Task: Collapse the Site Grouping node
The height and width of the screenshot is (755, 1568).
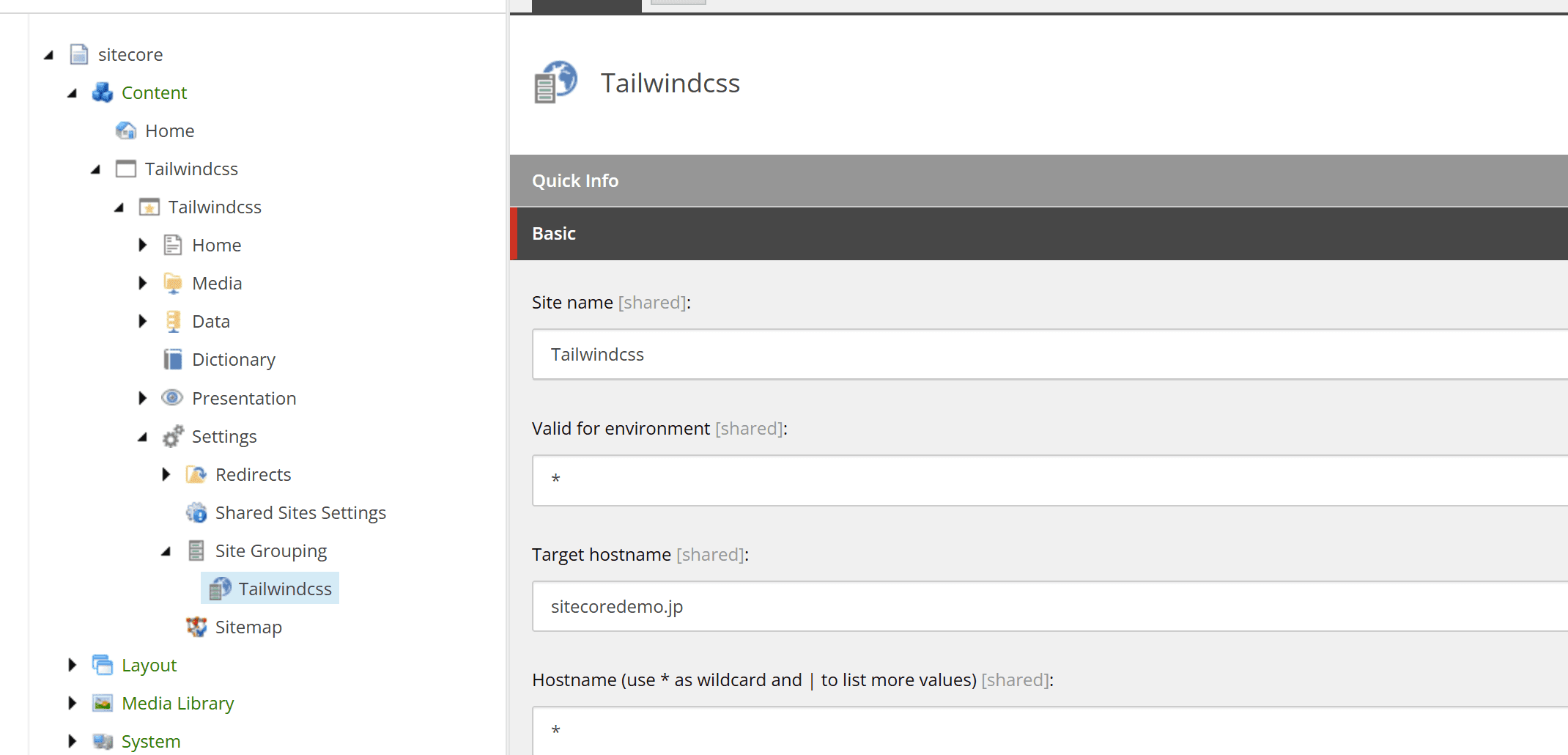Action: point(166,552)
